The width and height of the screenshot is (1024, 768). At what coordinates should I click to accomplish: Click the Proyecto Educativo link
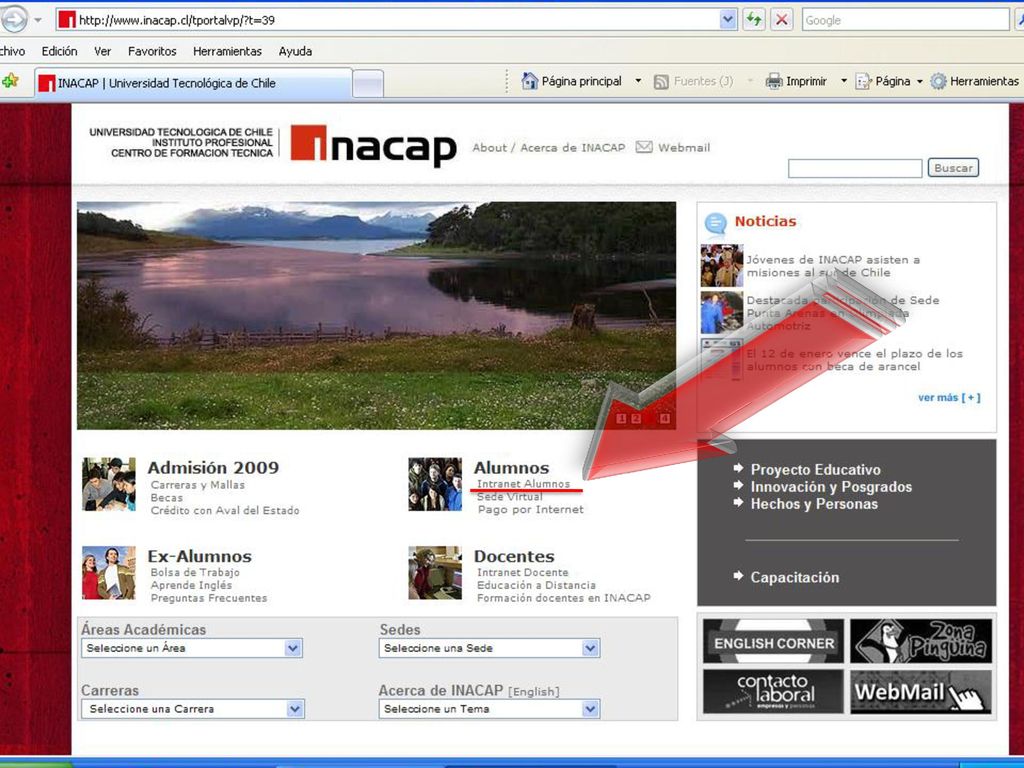(x=816, y=470)
